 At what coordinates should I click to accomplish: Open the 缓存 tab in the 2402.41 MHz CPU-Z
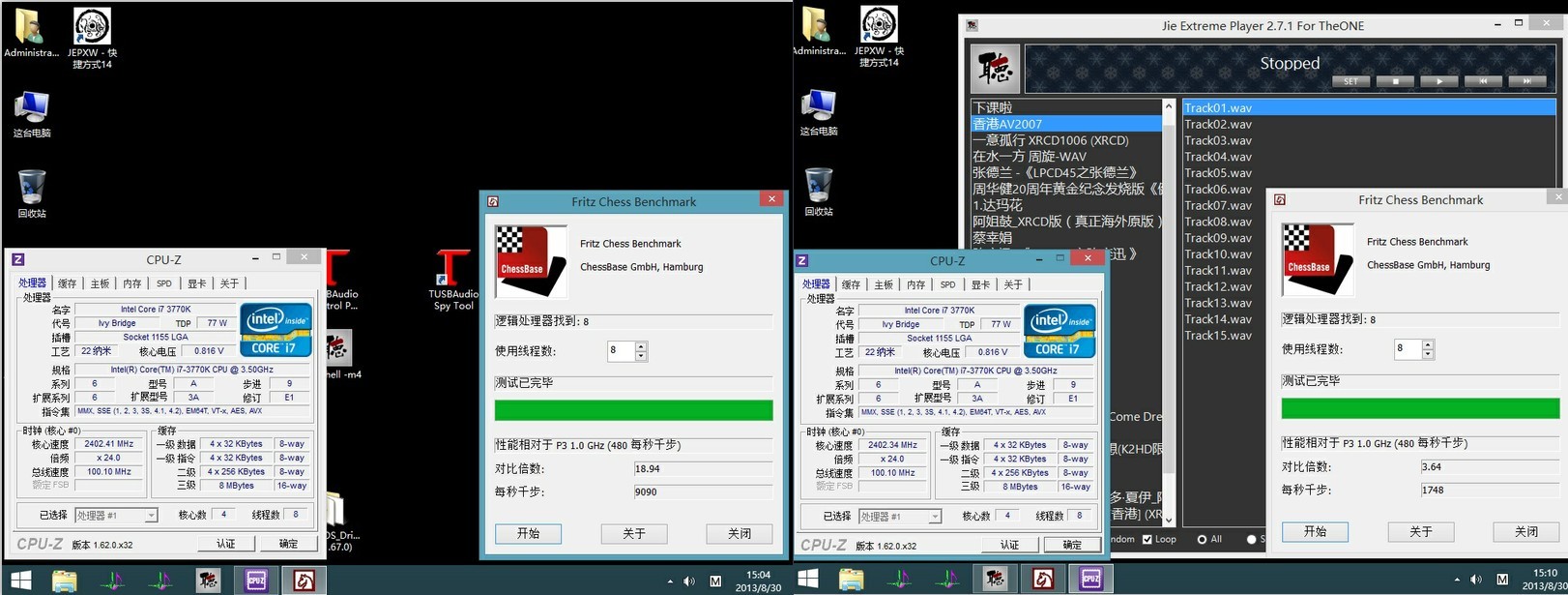tap(67, 283)
